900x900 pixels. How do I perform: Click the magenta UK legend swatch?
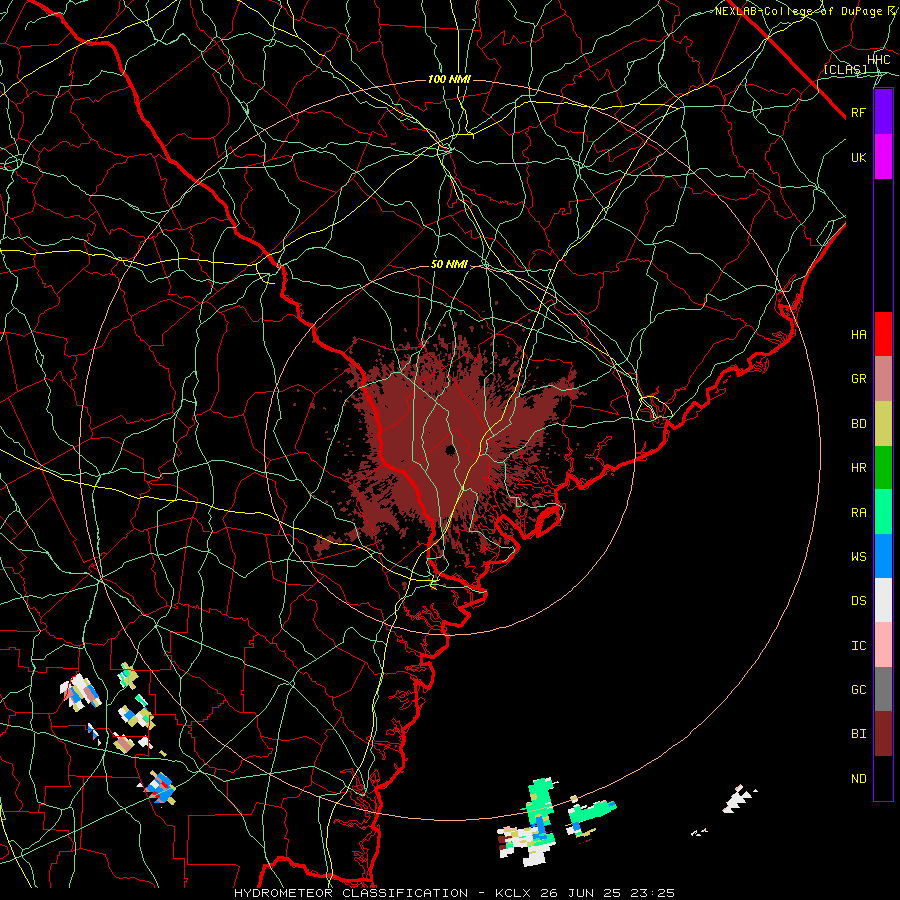883,157
